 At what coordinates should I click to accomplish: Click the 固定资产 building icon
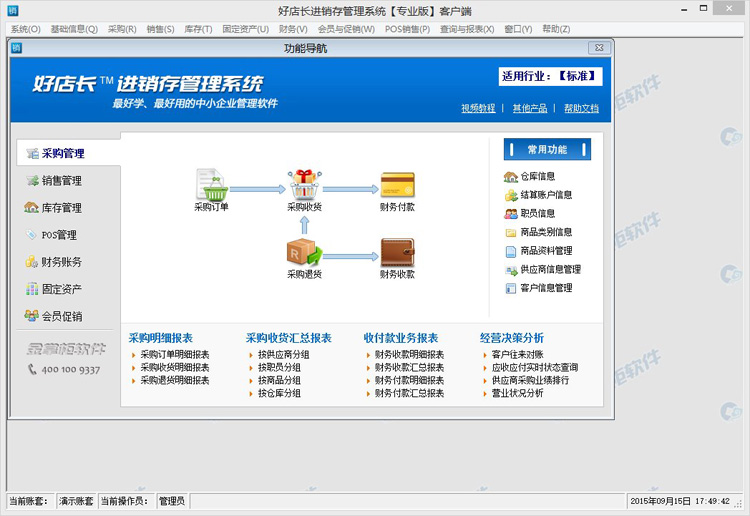pos(32,289)
